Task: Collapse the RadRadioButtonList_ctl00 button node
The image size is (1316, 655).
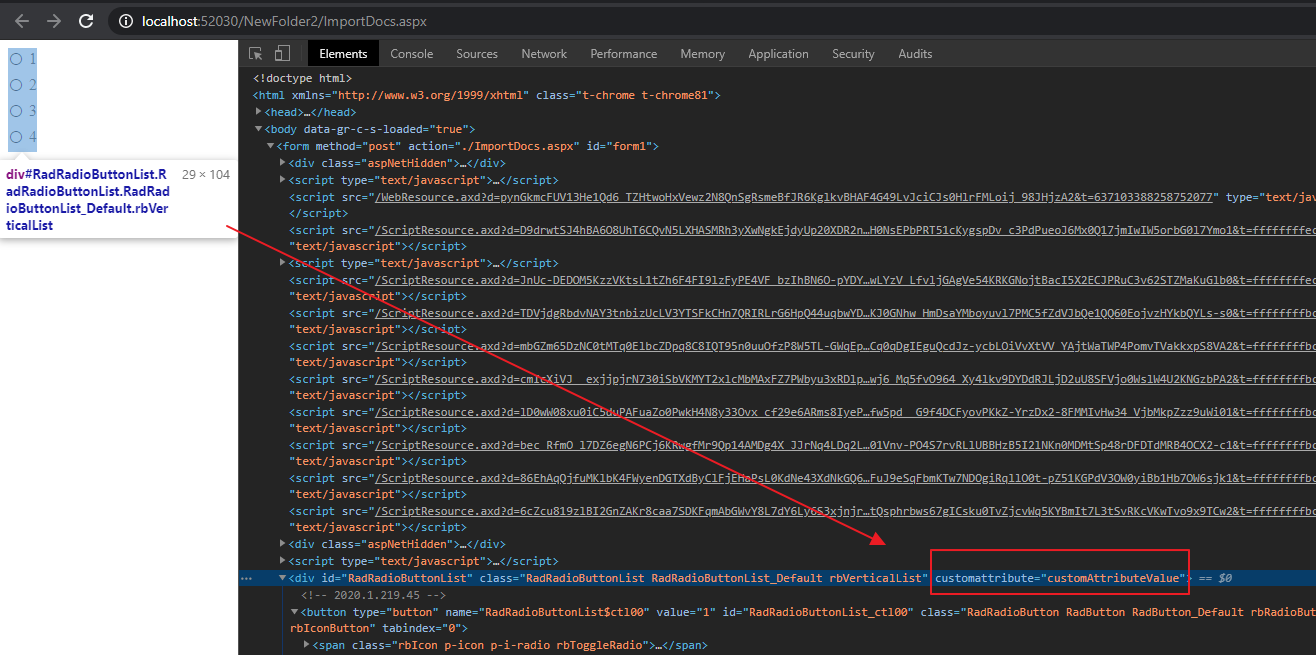Action: (295, 611)
